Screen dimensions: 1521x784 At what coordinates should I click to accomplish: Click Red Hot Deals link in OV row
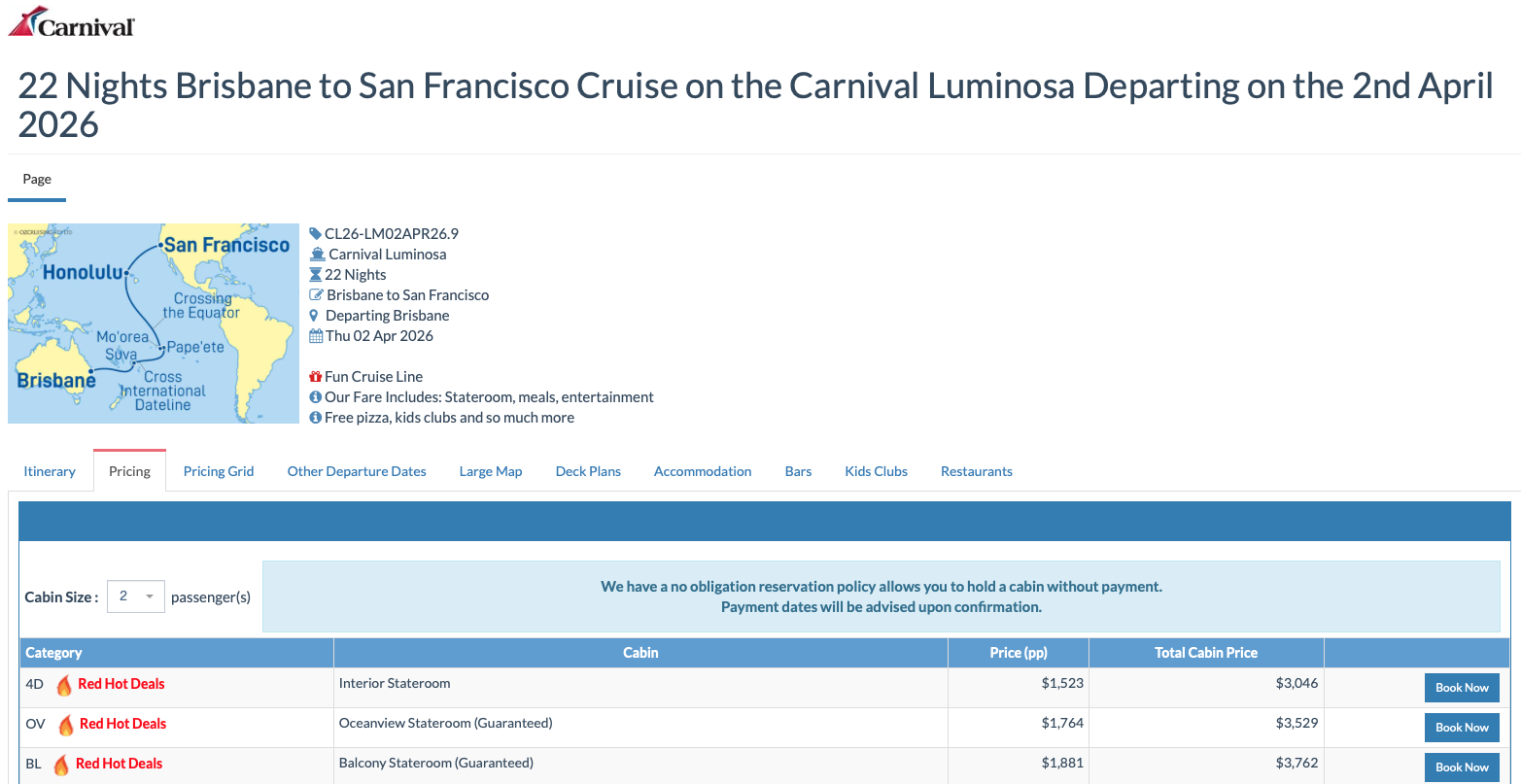[x=122, y=724]
